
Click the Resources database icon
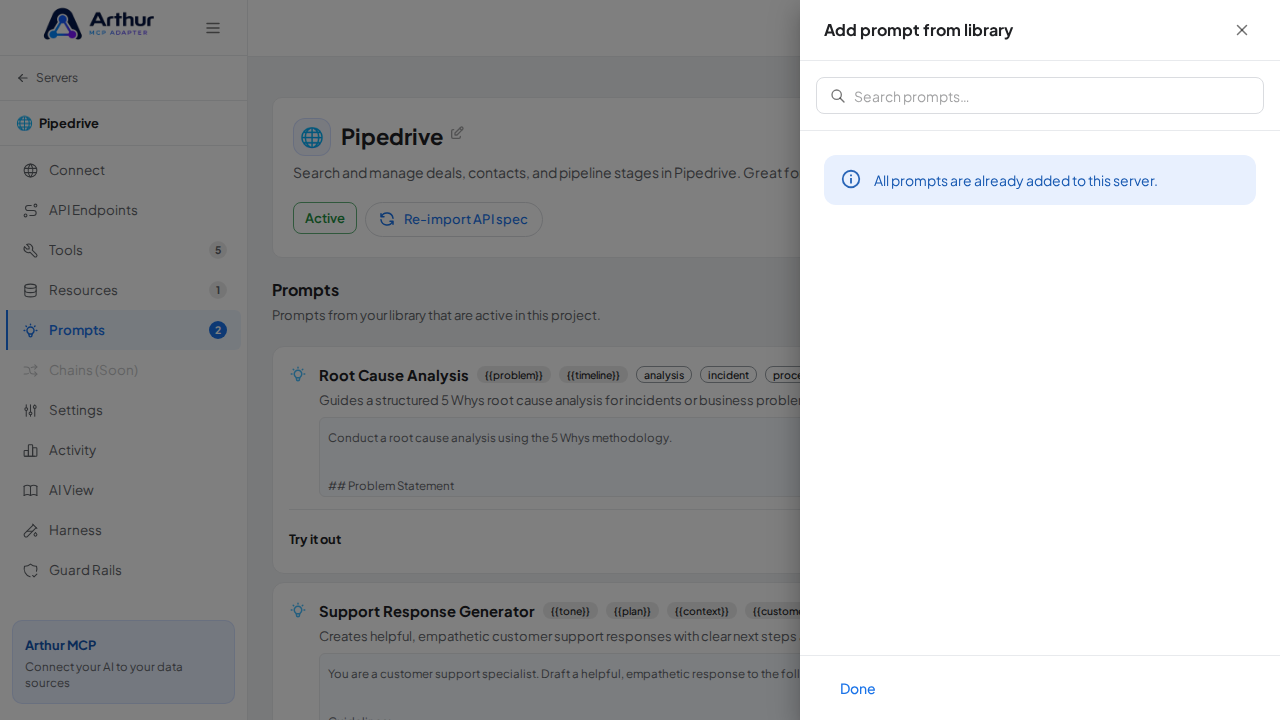[31, 290]
